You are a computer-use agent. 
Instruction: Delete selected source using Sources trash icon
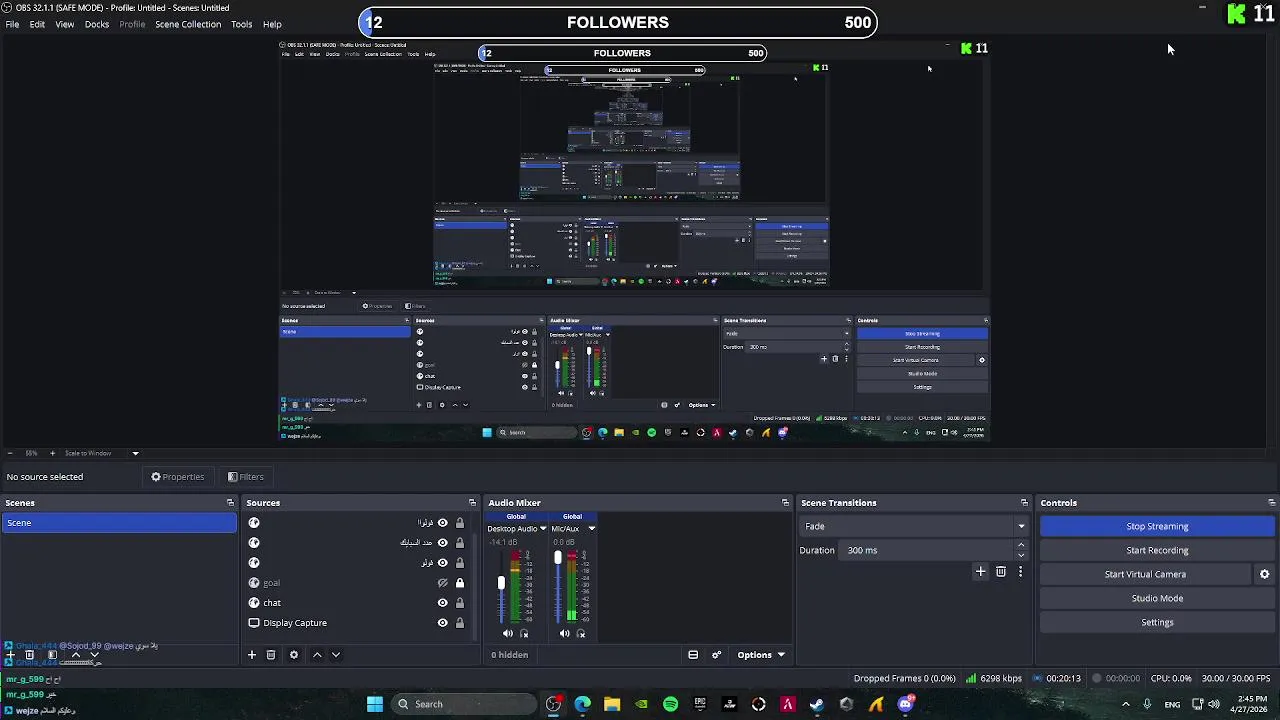point(271,655)
